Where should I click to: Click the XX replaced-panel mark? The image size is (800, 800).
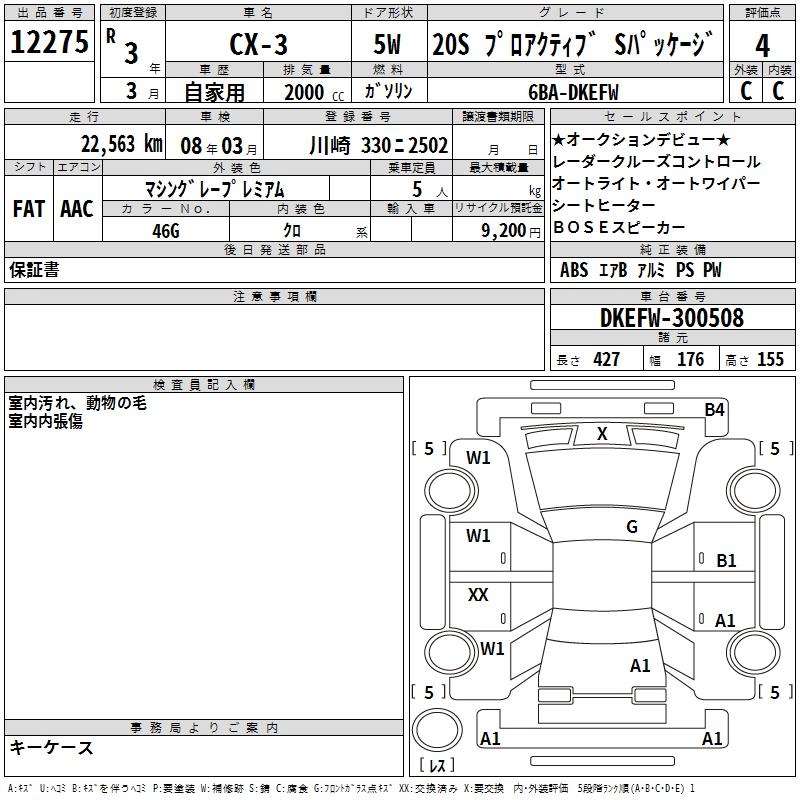click(x=478, y=594)
